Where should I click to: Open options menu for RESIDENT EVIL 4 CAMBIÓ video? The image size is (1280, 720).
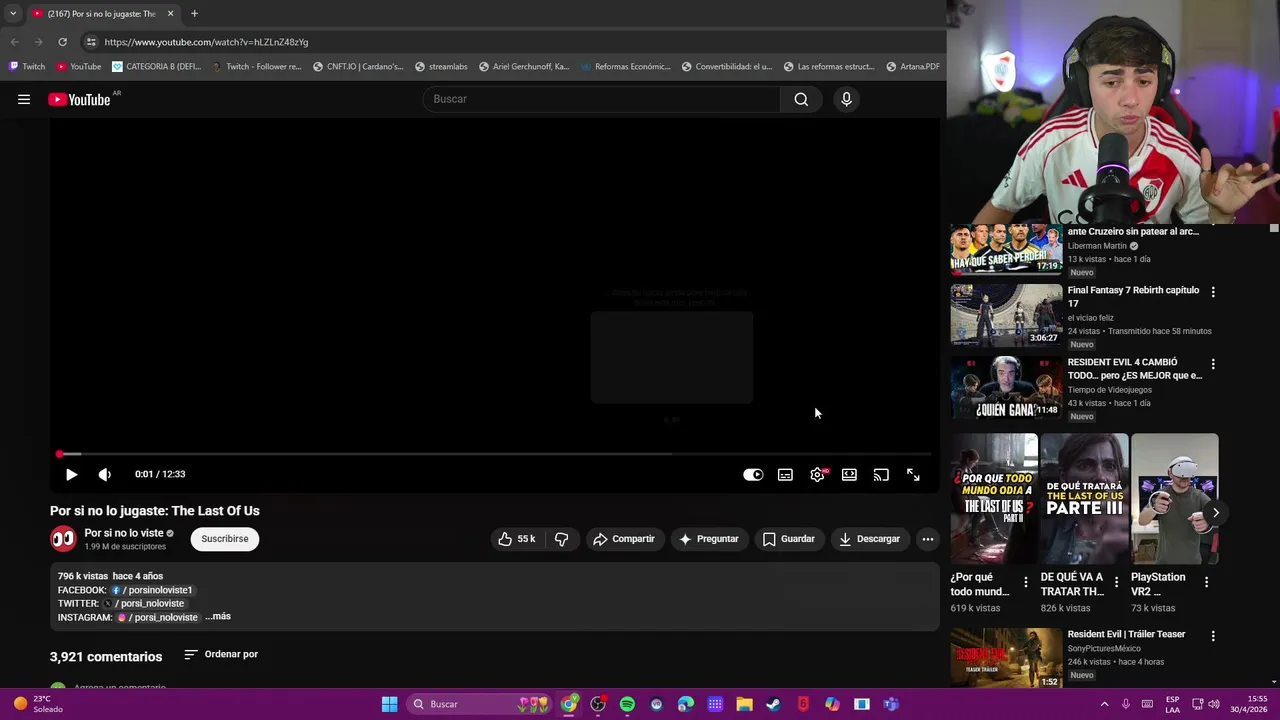[1213, 364]
